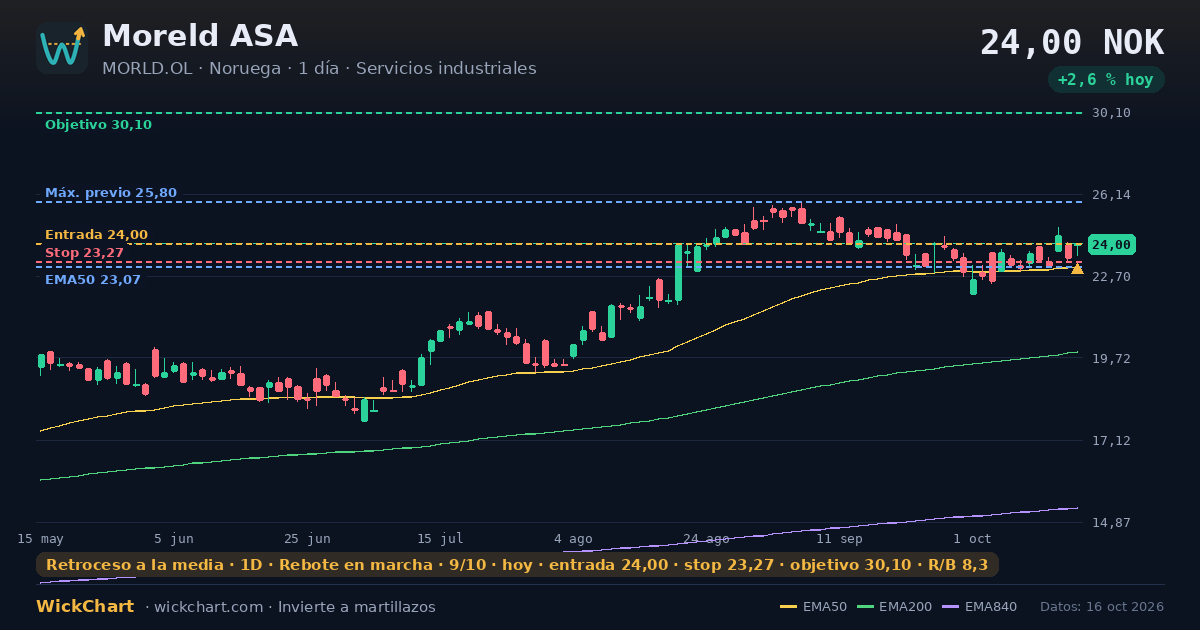This screenshot has height=630, width=1200.
Task: Click the +2,6 % hoy badge
Action: 1106,80
